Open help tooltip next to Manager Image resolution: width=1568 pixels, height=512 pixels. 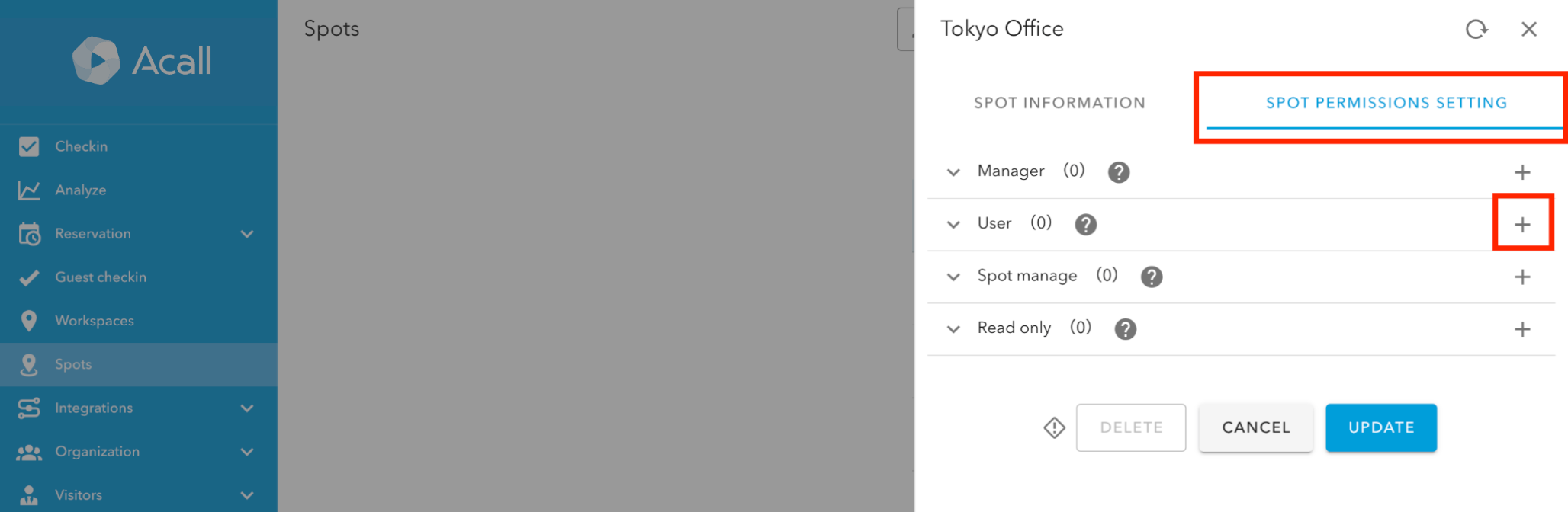1119,172
